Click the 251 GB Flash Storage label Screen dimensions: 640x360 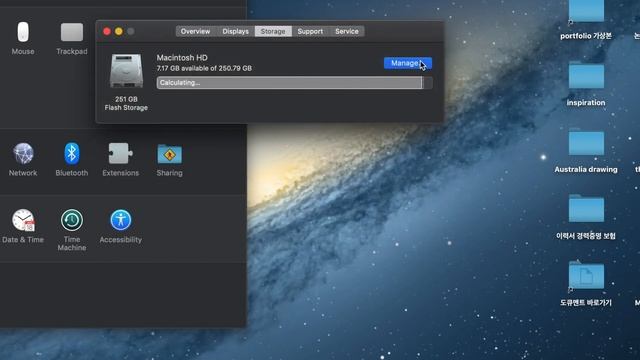[x=126, y=103]
